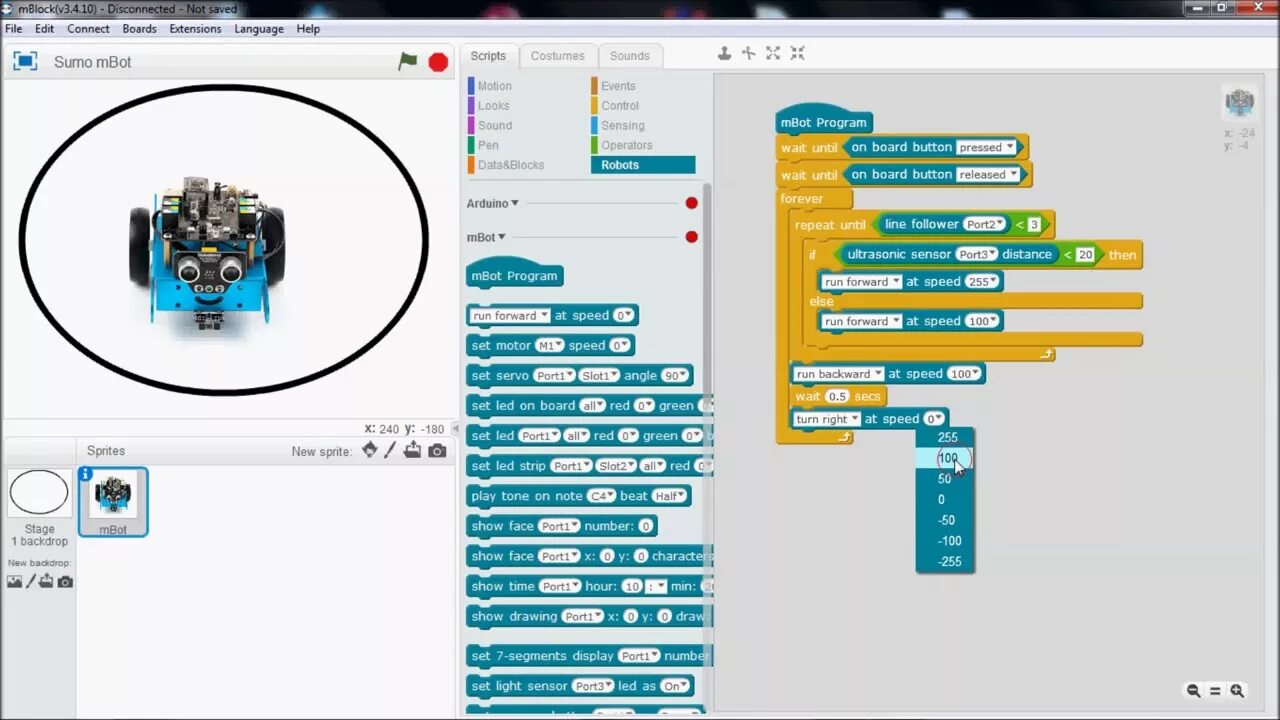New backdrop from camera icon

(x=65, y=581)
